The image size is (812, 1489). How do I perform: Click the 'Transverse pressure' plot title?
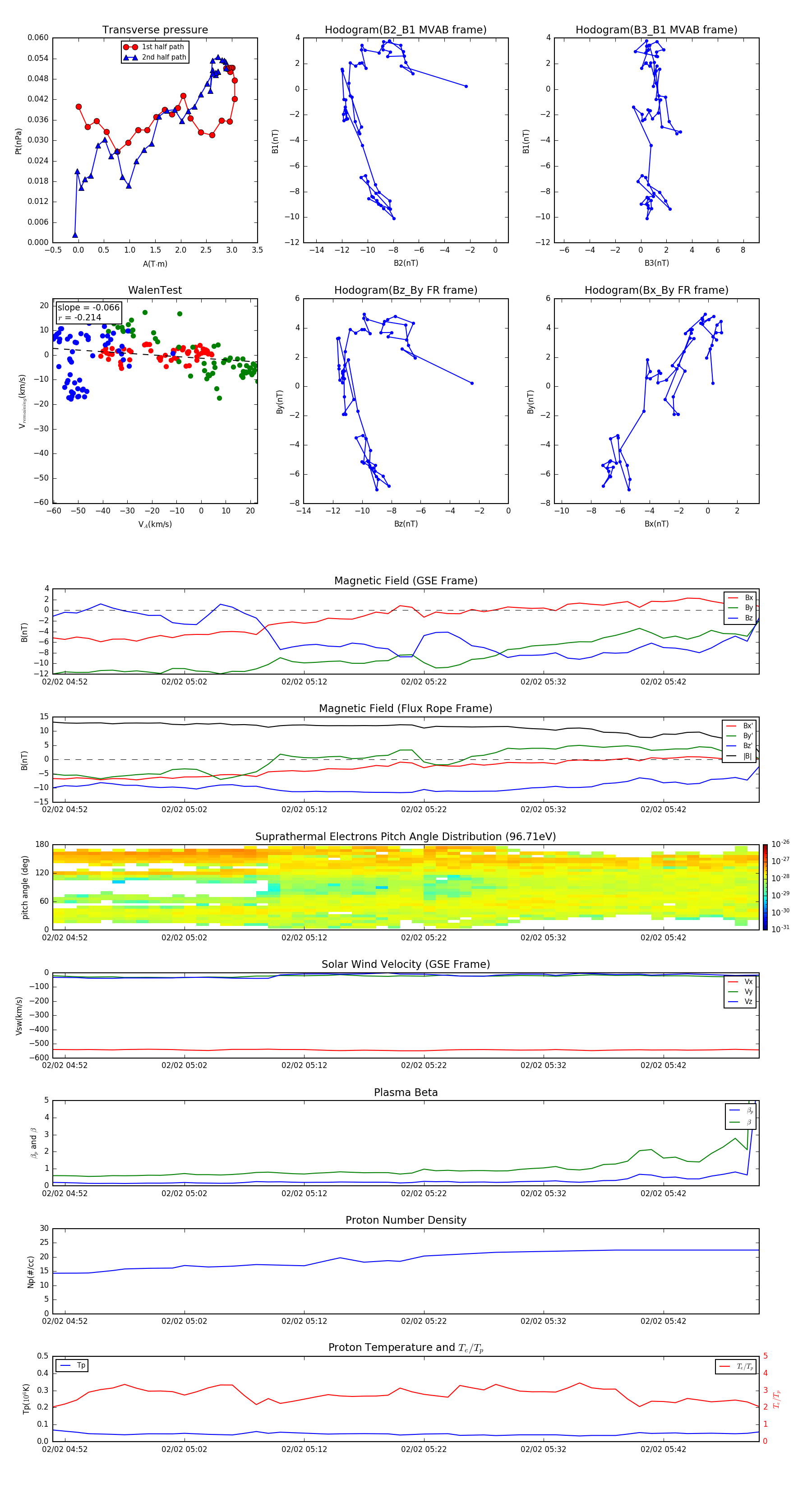[155, 30]
